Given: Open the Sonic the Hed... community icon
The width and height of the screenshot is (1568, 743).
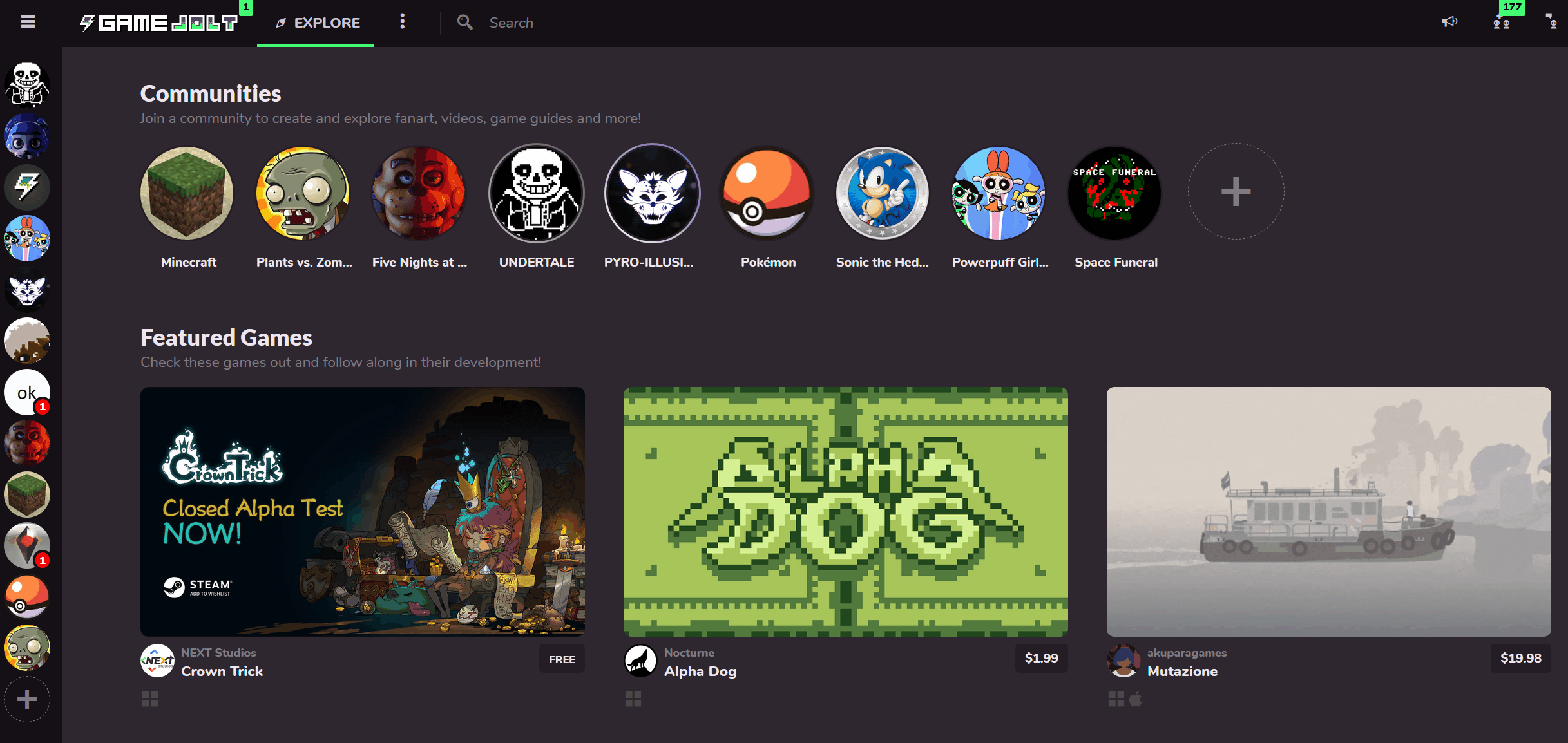Looking at the screenshot, I should click(884, 192).
